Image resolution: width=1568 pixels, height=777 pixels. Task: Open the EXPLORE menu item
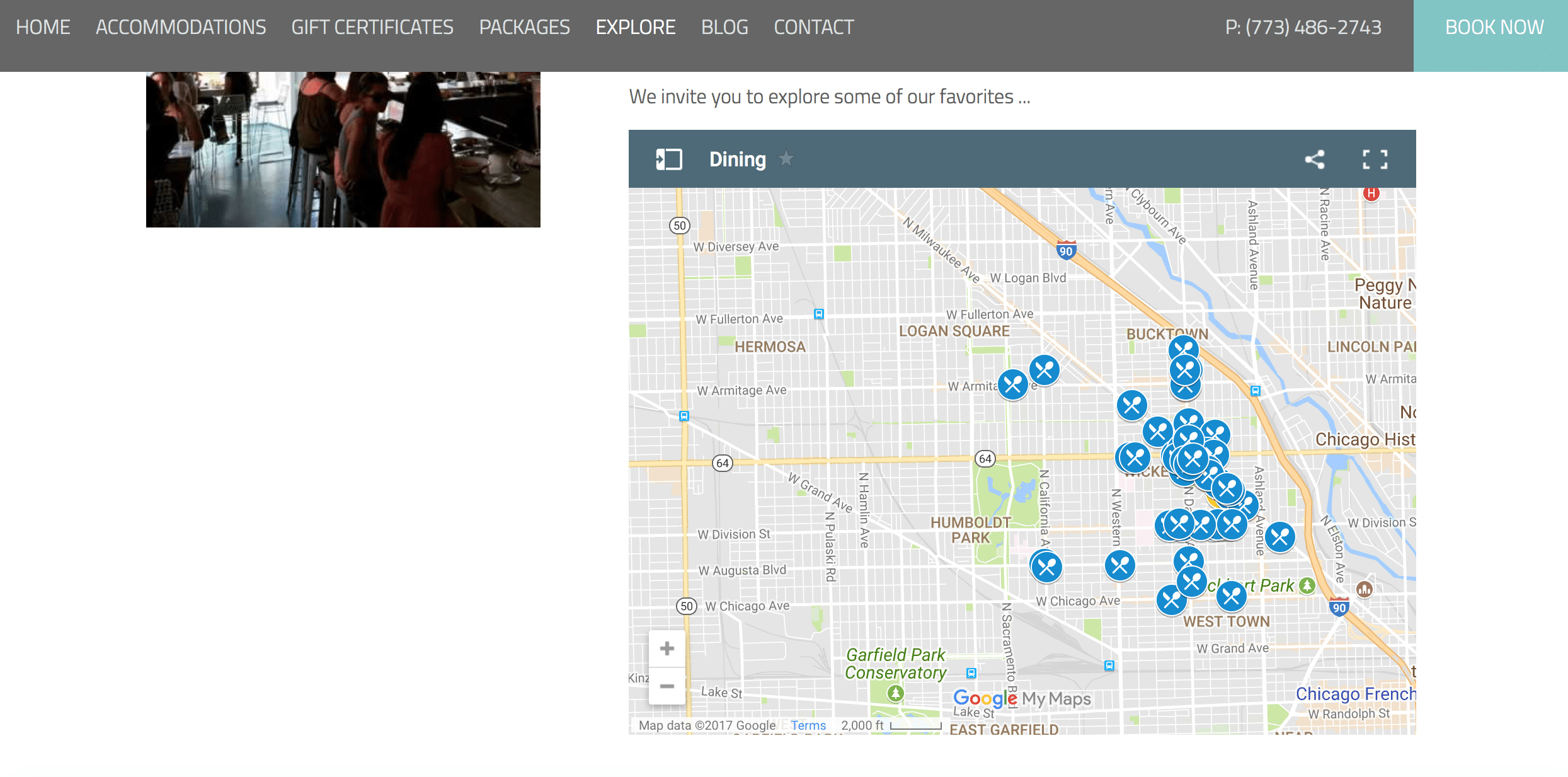636,27
